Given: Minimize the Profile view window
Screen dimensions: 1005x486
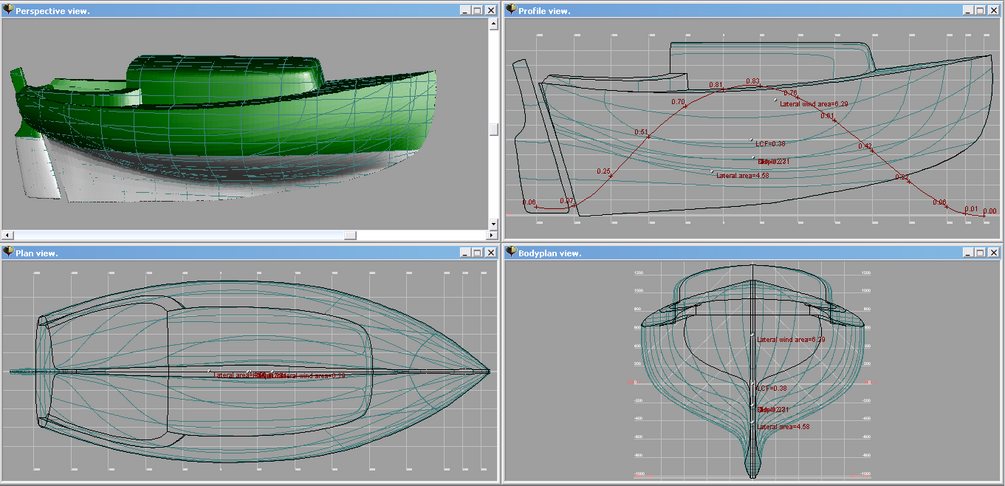Looking at the screenshot, I should coord(968,10).
